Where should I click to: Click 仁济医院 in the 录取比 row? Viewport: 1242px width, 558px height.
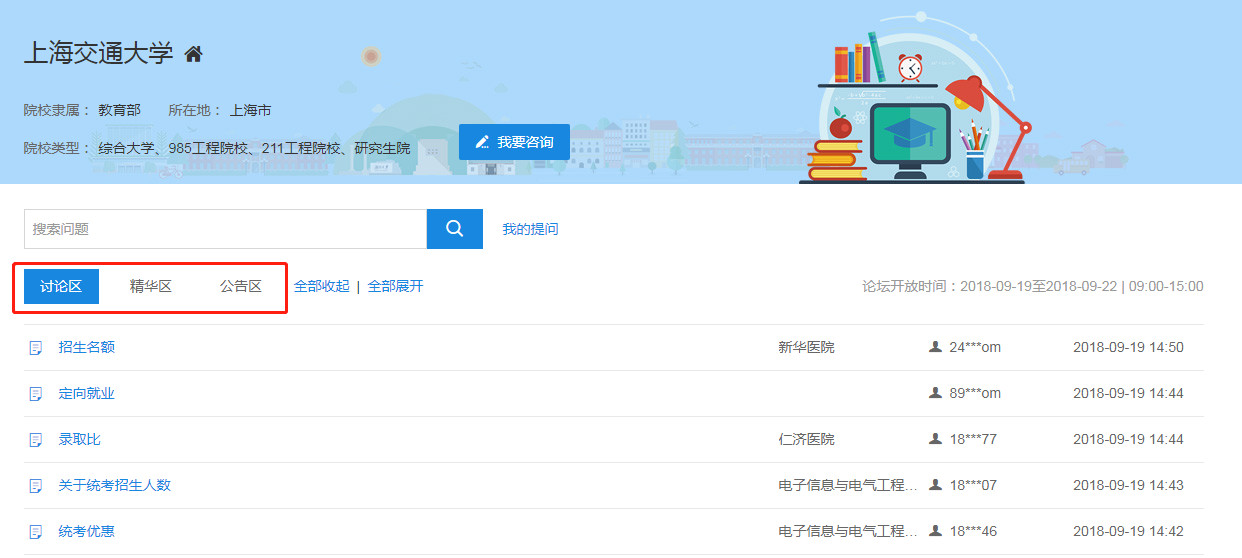click(x=806, y=439)
